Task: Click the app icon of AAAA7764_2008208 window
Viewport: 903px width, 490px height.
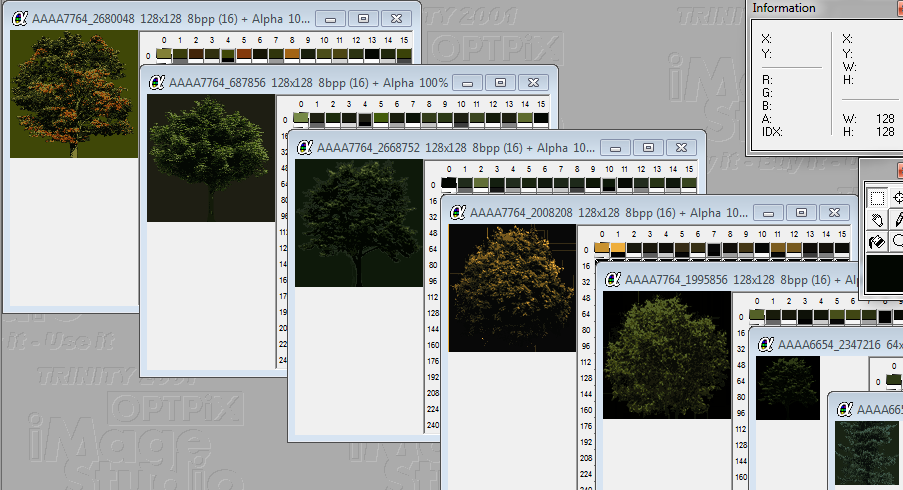Action: (x=458, y=212)
